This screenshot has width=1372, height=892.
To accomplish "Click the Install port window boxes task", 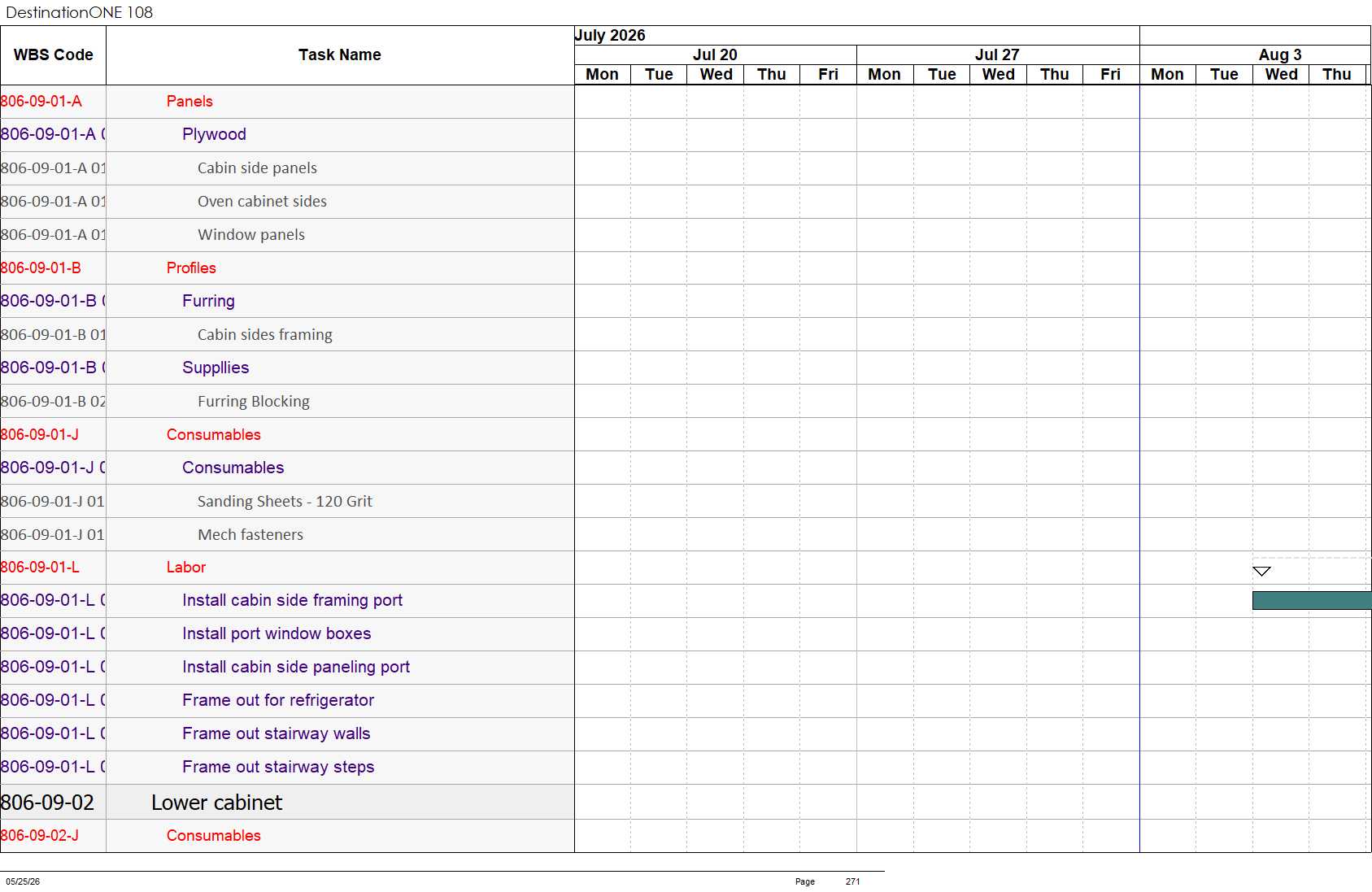I will click(277, 633).
